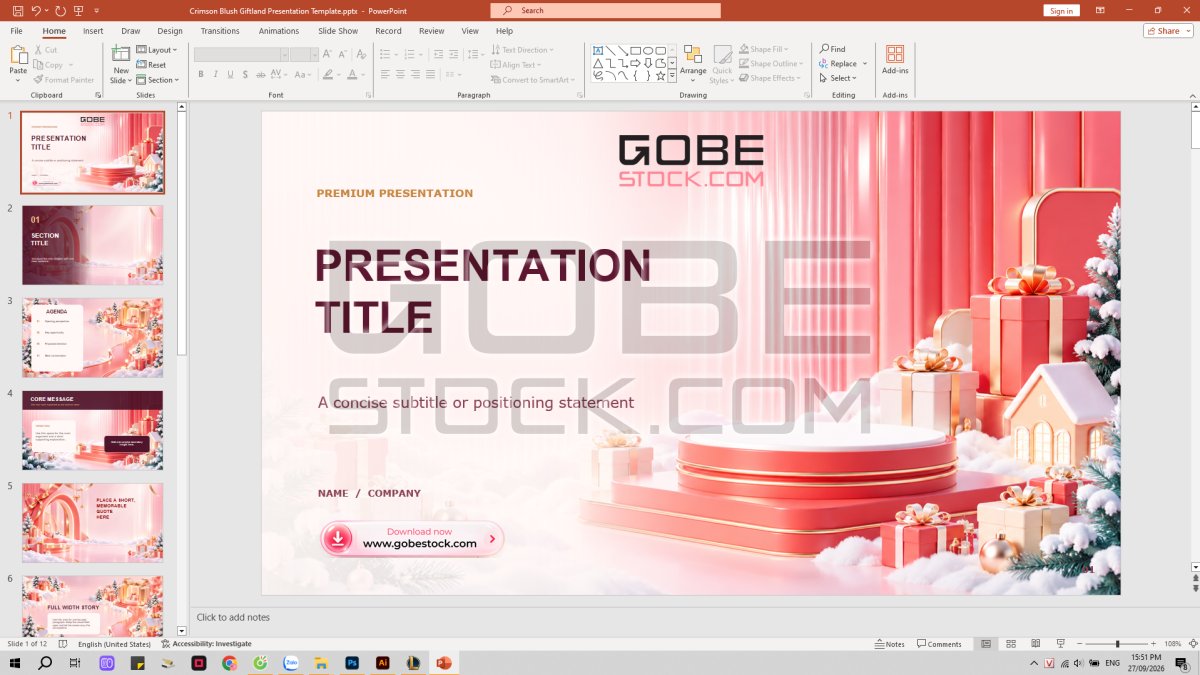Screen dimensions: 1200x675
Task: Select slide 3 Agenda thumbnail
Action: click(92, 337)
